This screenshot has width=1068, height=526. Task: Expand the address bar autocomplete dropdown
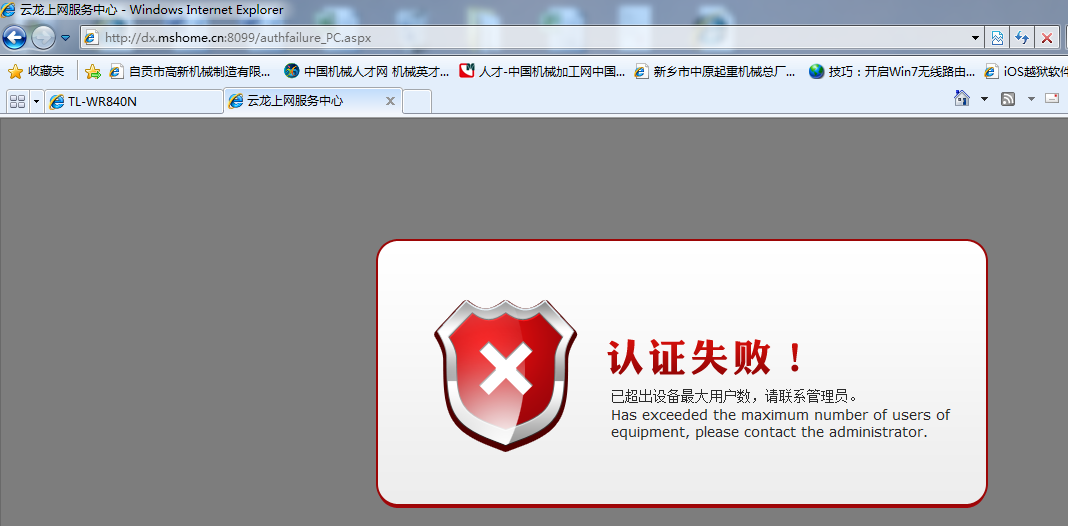[x=975, y=37]
